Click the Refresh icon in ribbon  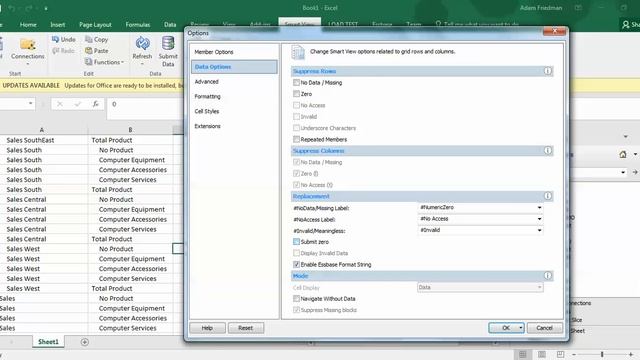142,43
